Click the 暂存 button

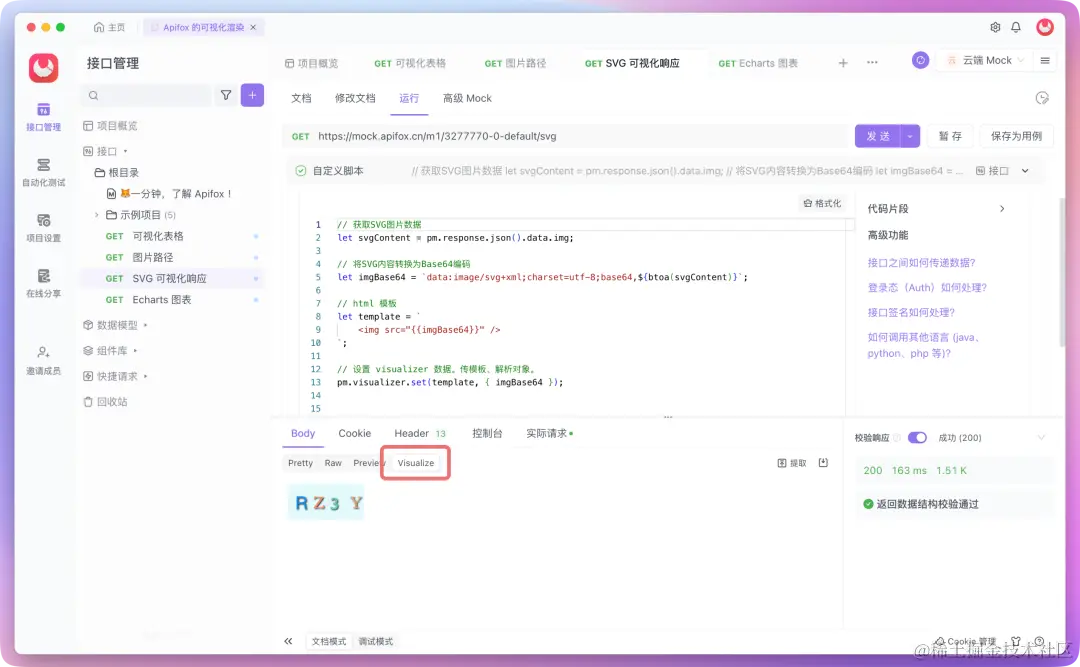tap(950, 136)
